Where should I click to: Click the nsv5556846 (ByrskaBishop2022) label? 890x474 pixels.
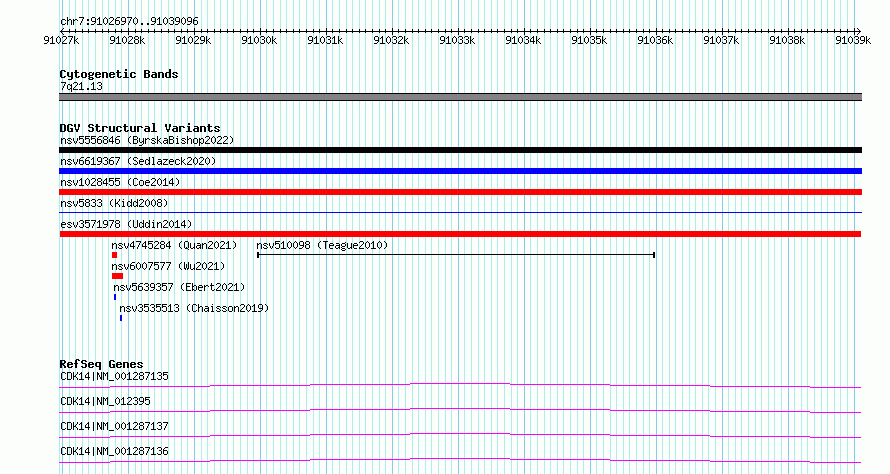pyautogui.click(x=147, y=140)
